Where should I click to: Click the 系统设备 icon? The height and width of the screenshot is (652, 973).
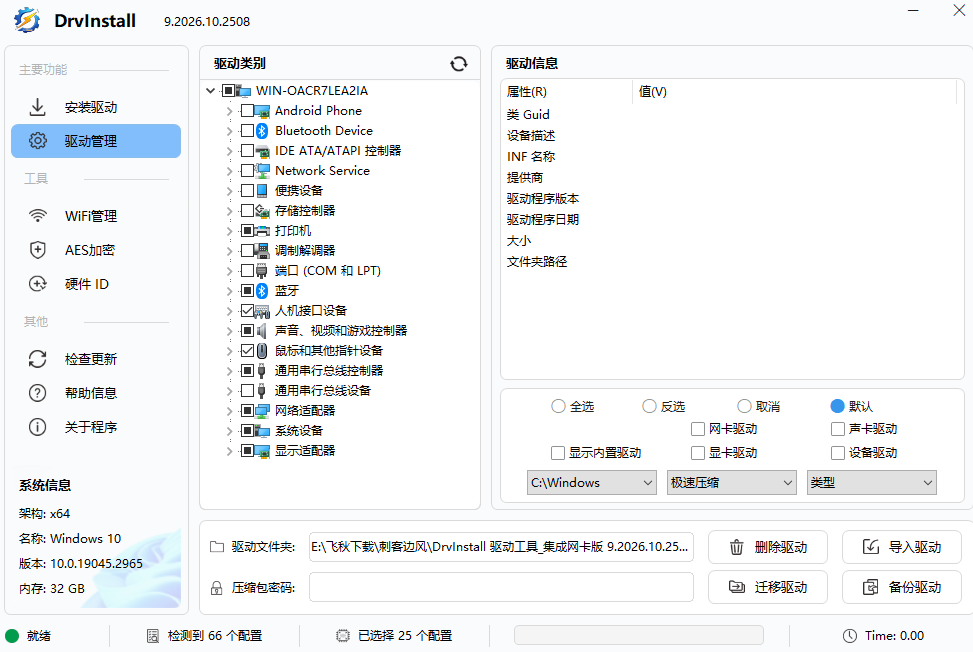[262, 431]
